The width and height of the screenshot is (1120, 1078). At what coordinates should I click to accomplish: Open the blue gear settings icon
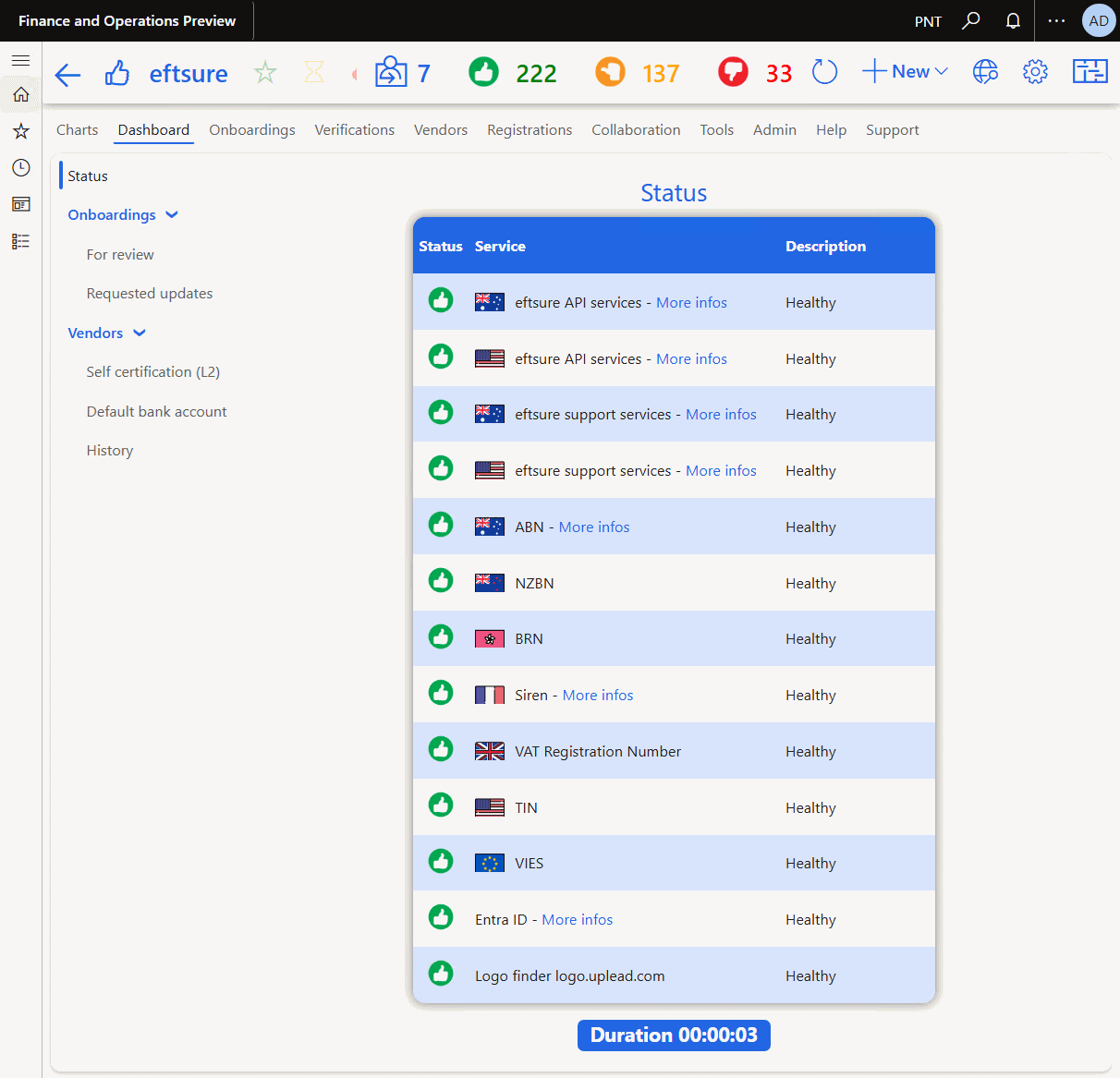pos(1035,72)
